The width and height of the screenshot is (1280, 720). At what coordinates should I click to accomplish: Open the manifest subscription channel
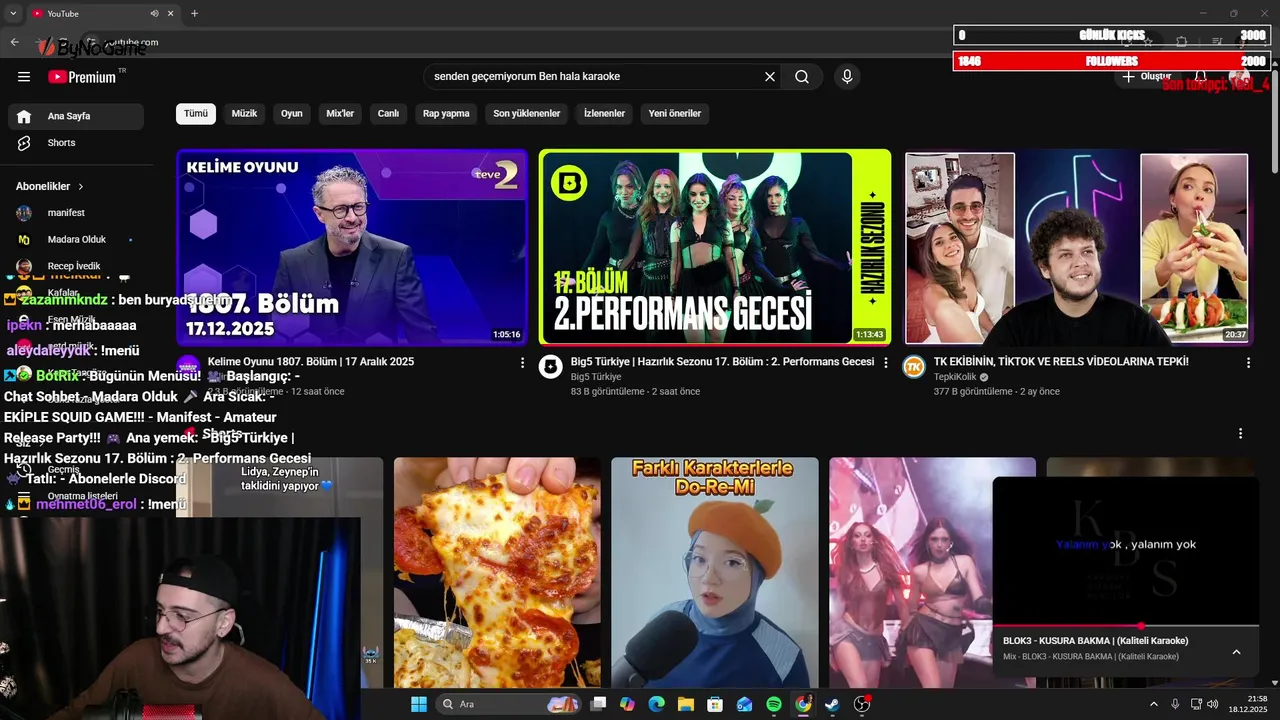click(x=76, y=213)
